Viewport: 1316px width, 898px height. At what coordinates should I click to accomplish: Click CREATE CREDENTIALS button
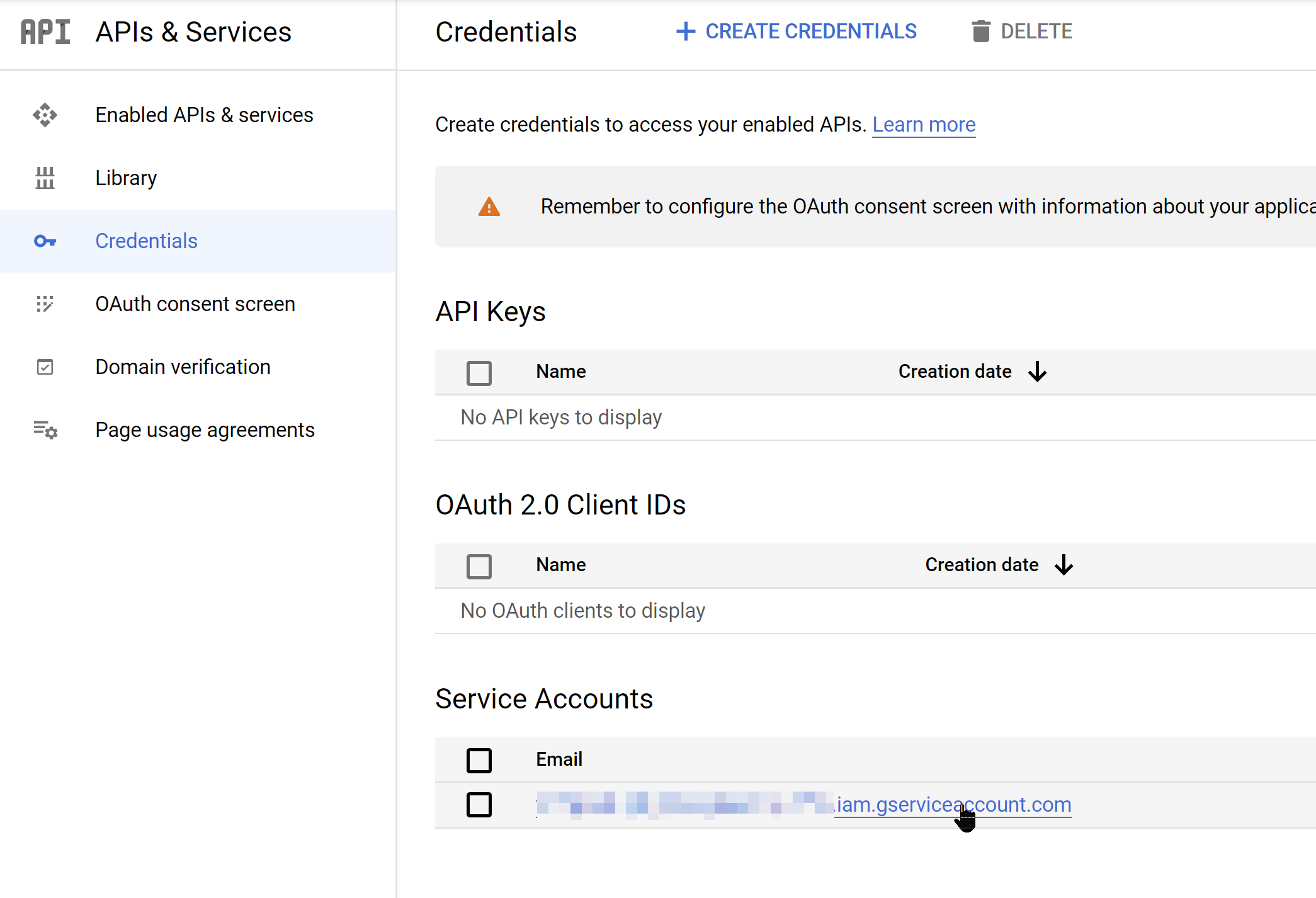click(x=797, y=31)
